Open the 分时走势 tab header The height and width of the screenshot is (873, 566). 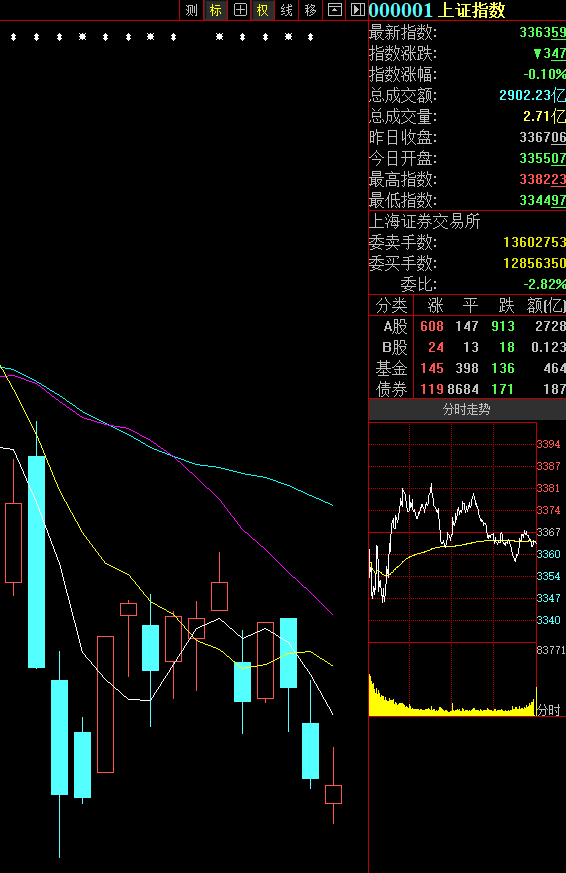pyautogui.click(x=466, y=410)
